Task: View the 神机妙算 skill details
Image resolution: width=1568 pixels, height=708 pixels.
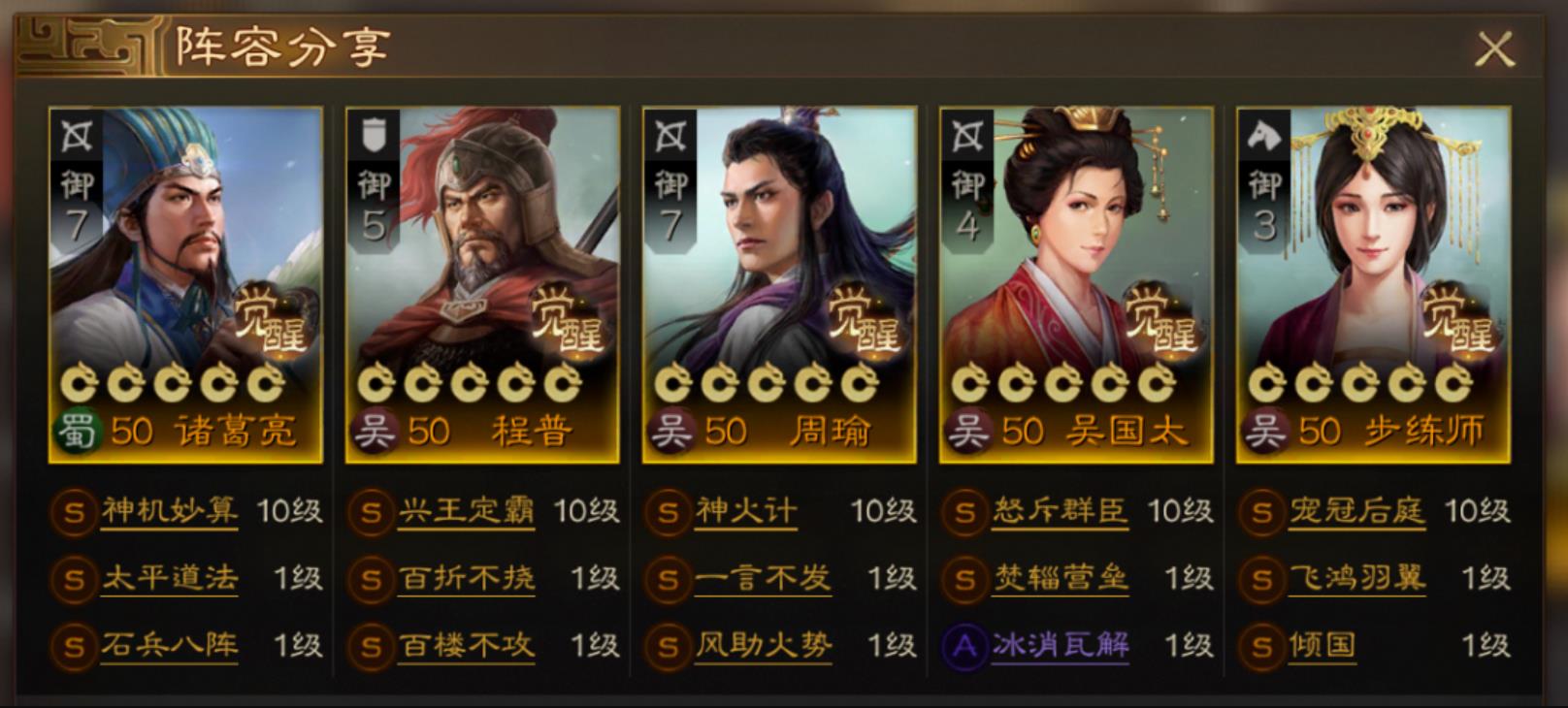Action: pyautogui.click(x=169, y=511)
